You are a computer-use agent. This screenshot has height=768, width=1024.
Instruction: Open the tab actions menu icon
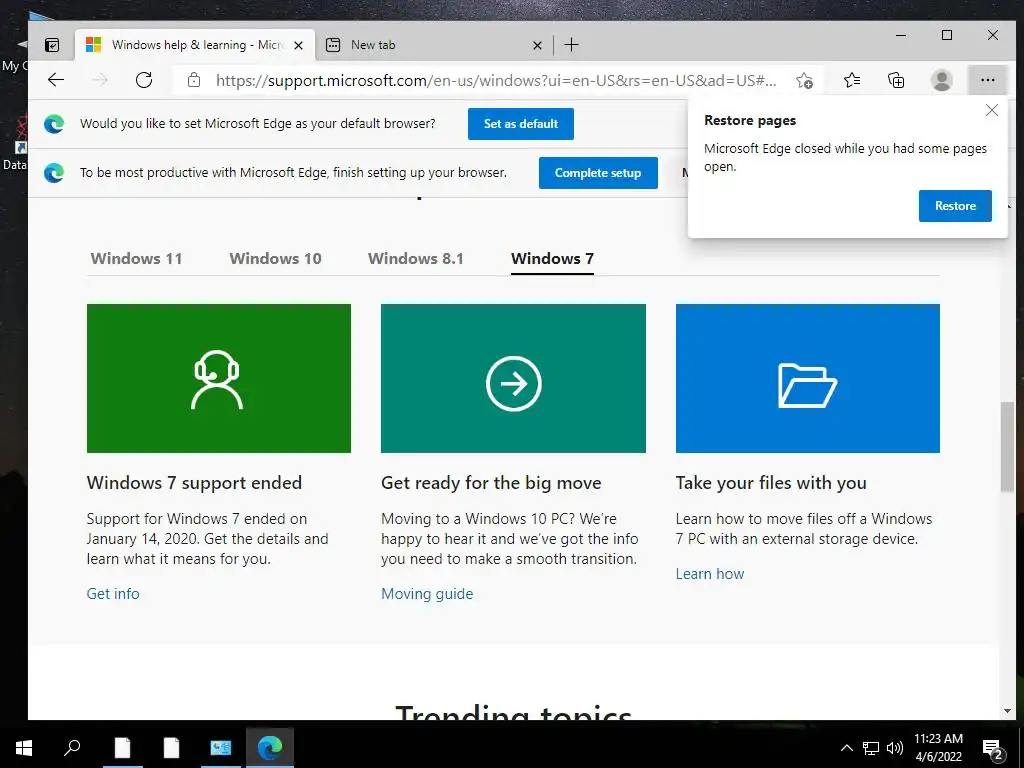coord(52,45)
